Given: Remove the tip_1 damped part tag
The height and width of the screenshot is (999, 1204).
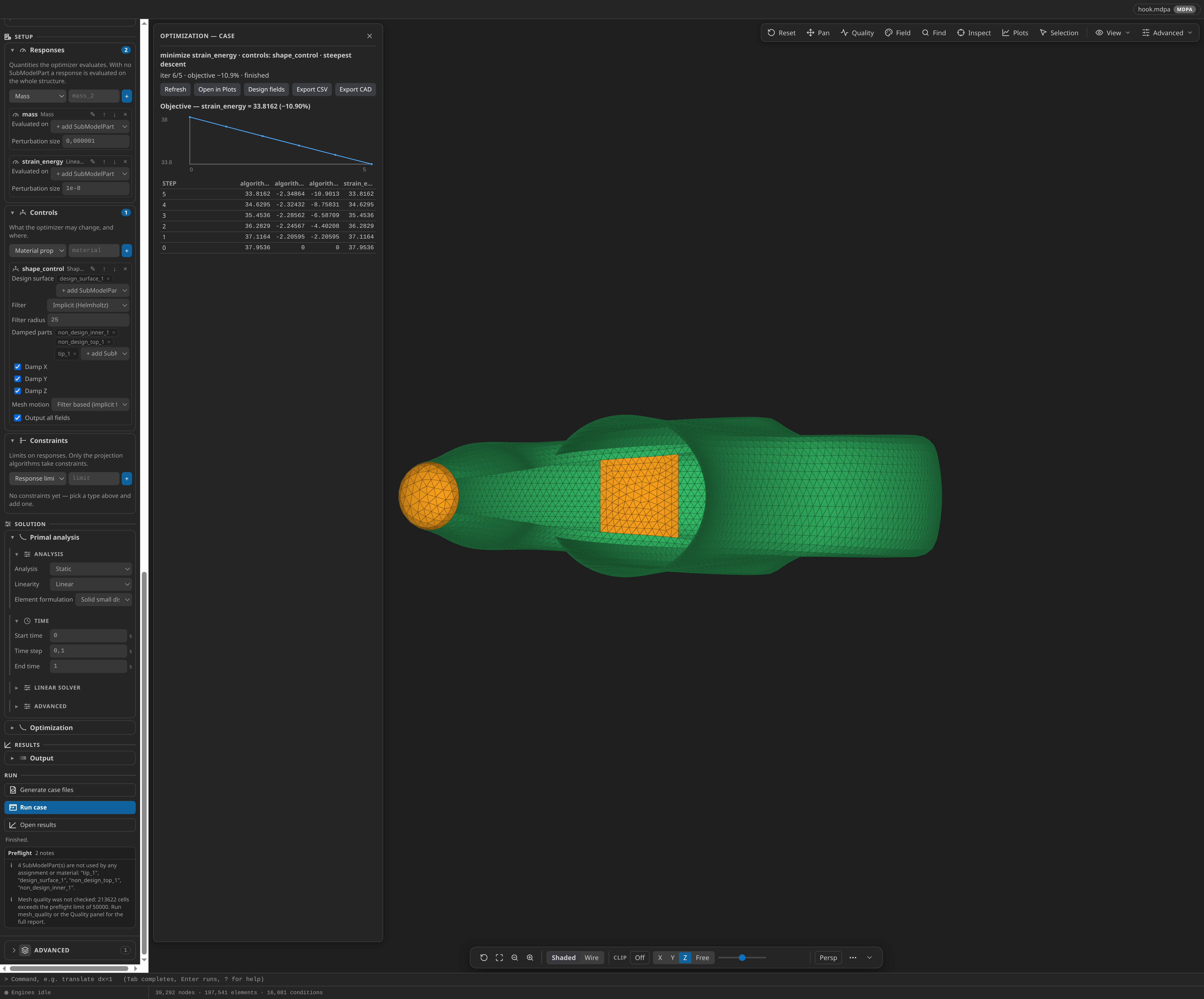Looking at the screenshot, I should tap(74, 354).
